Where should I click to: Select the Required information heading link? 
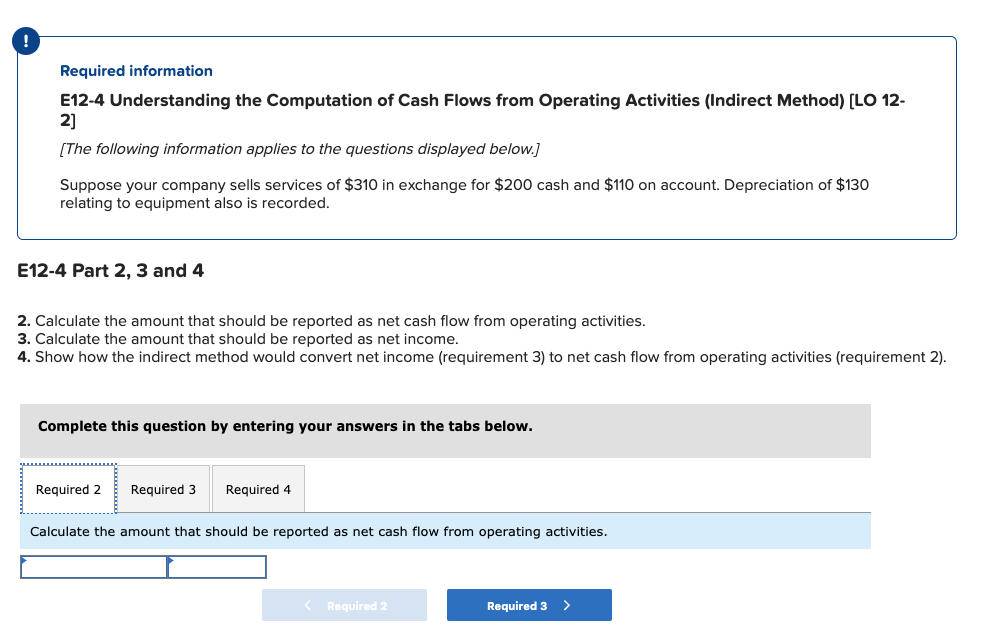click(136, 71)
